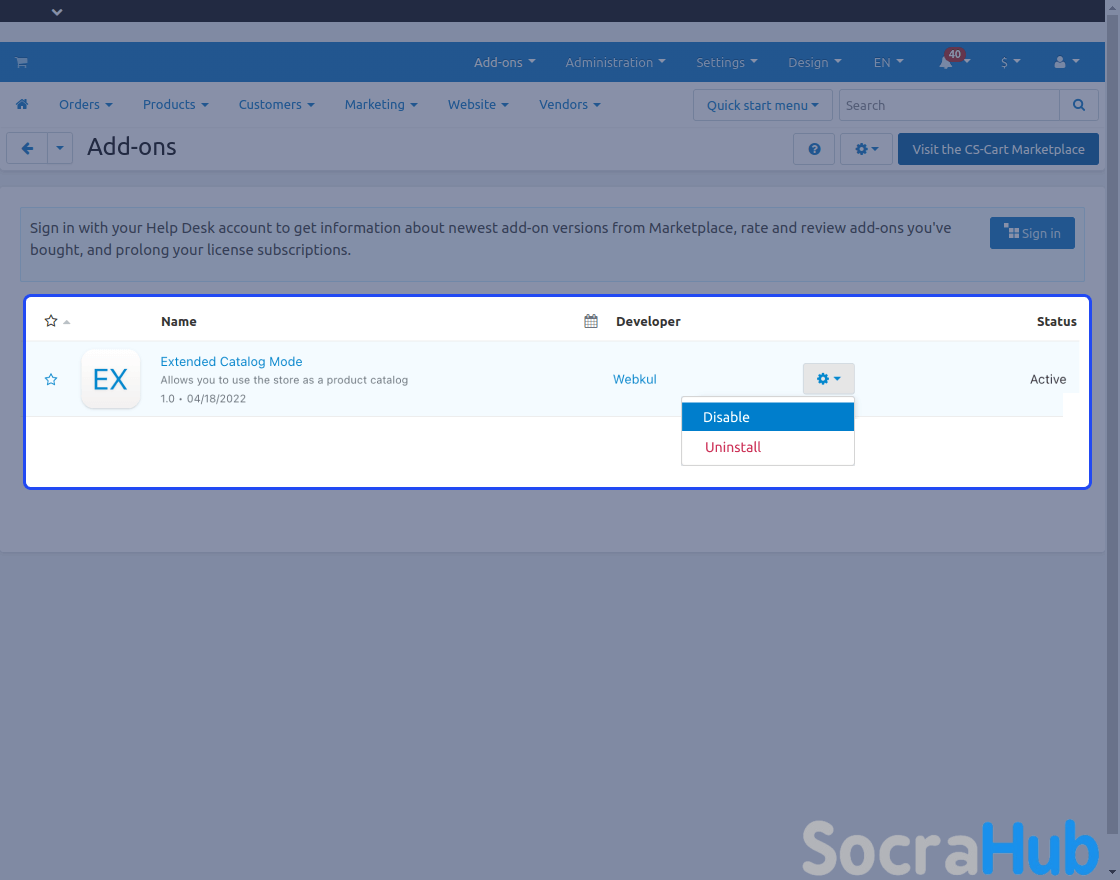Click the Webkul developer link

[634, 379]
